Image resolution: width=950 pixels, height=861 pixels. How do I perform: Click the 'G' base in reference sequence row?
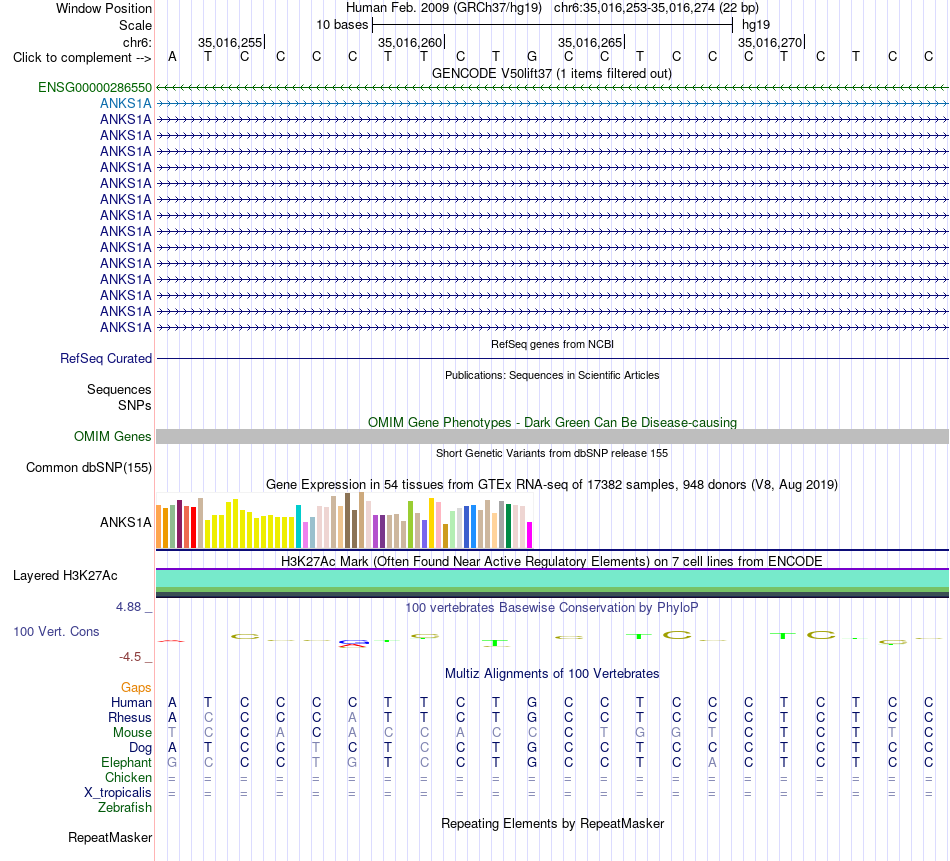[532, 57]
